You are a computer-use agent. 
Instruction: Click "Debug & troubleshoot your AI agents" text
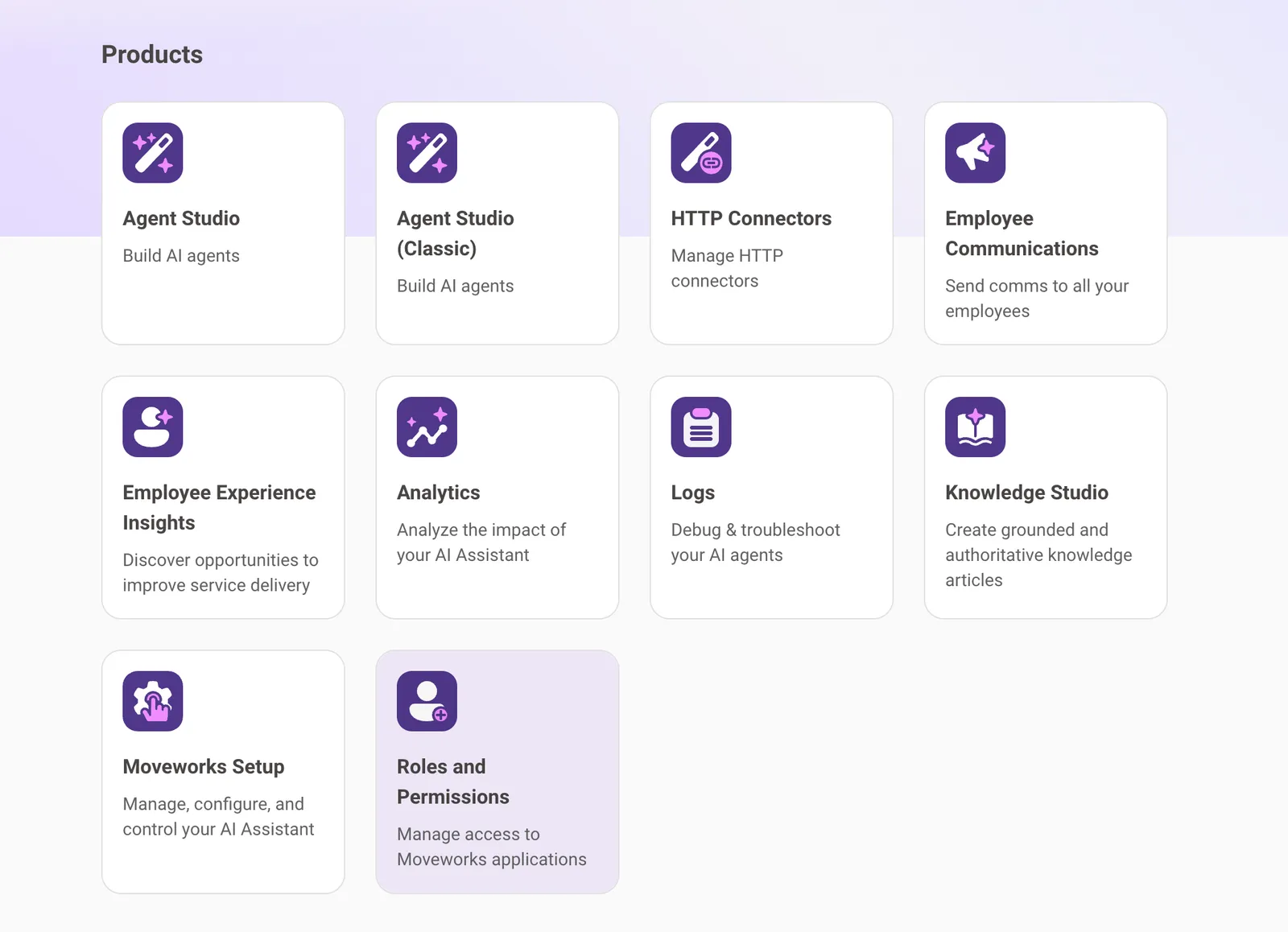[755, 542]
